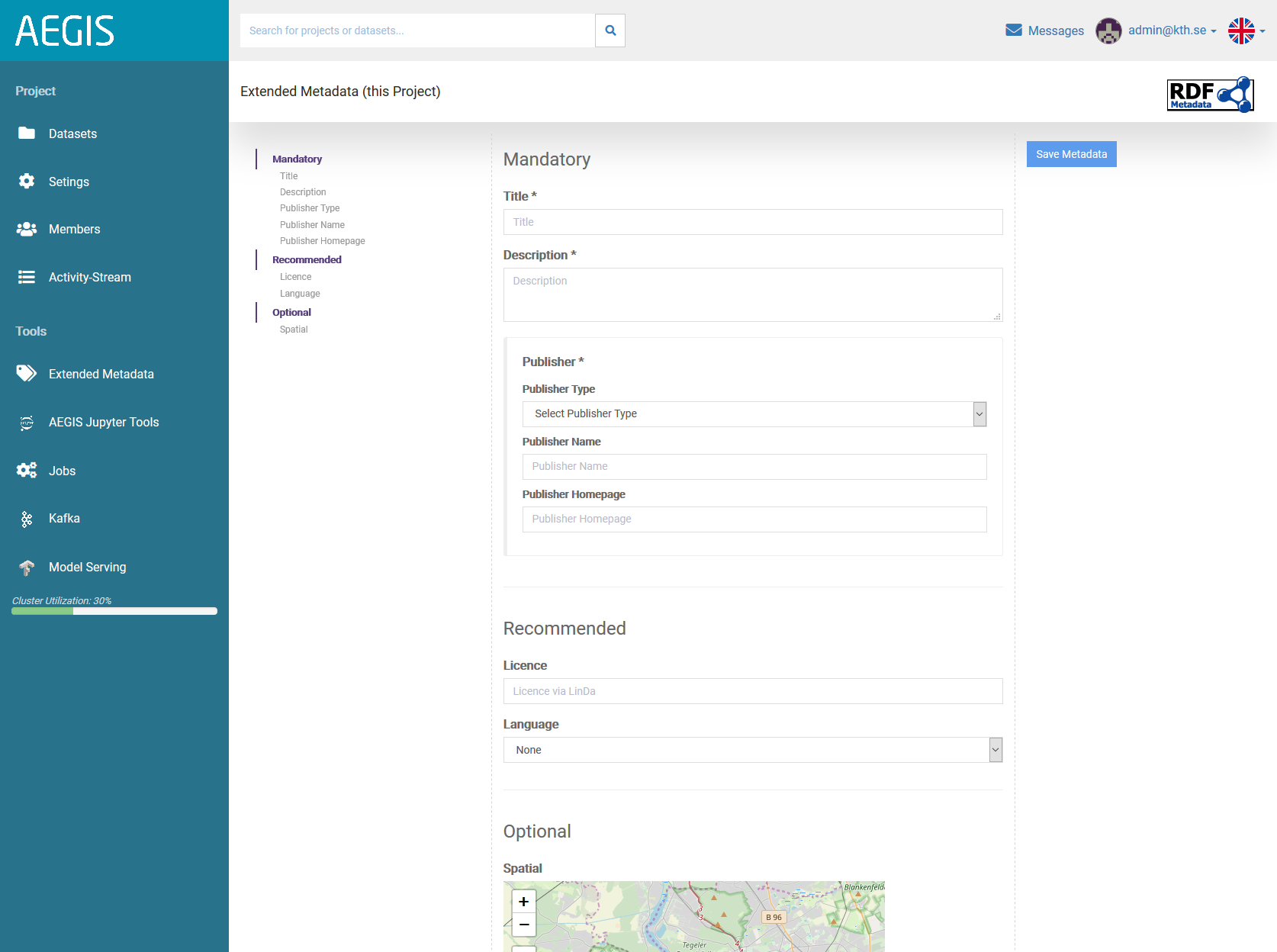Jump to Title in outline
Image resolution: width=1277 pixels, height=952 pixels.
tap(288, 176)
